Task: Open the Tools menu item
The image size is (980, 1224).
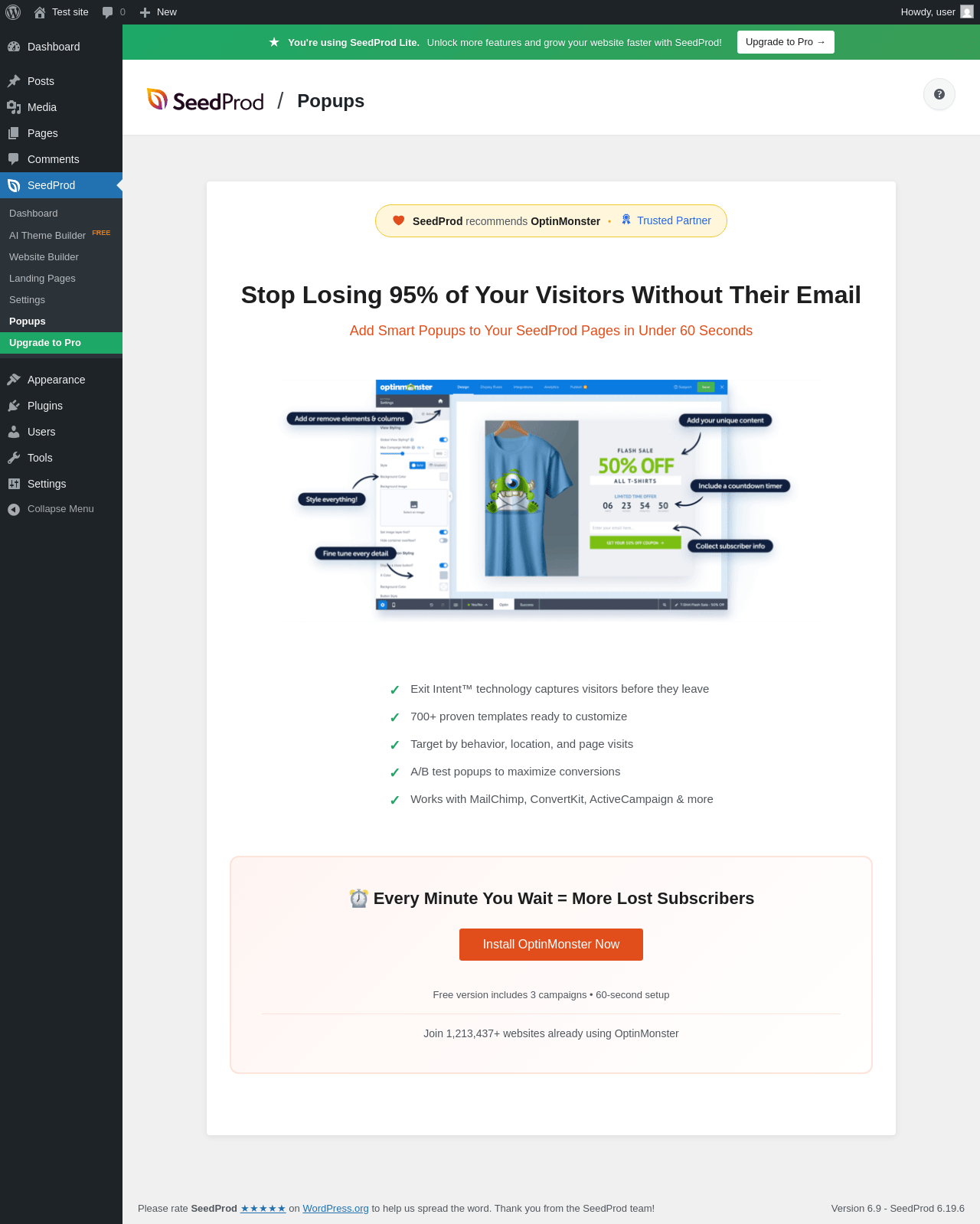Action: click(x=61, y=458)
